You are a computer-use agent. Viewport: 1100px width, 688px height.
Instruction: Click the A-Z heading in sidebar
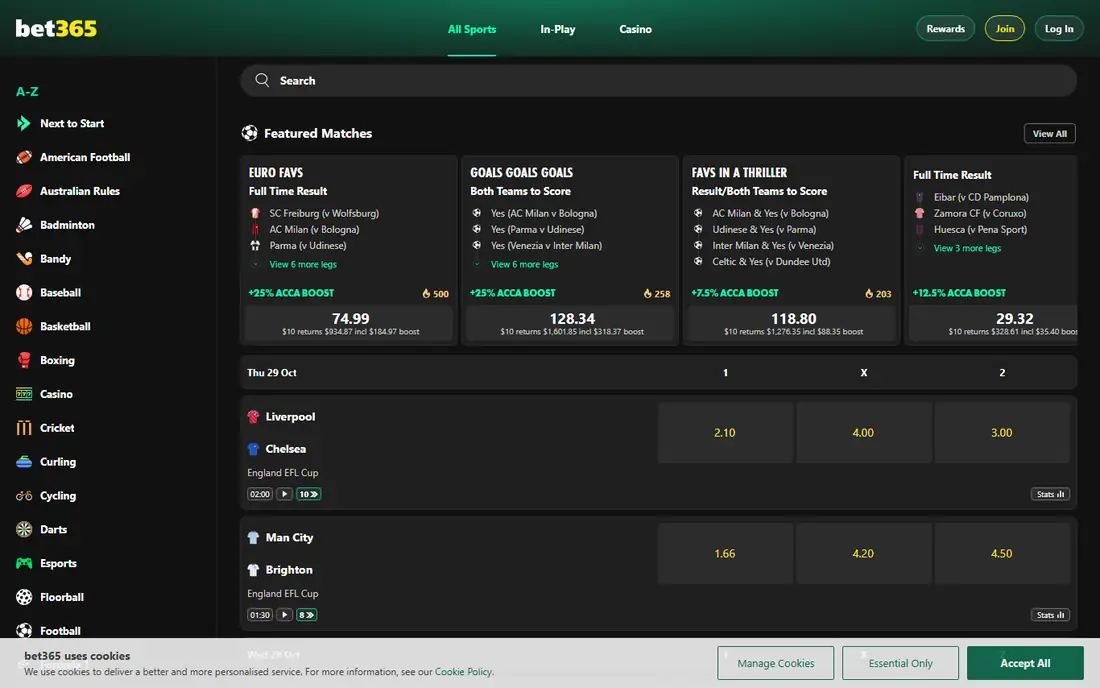pyautogui.click(x=27, y=91)
